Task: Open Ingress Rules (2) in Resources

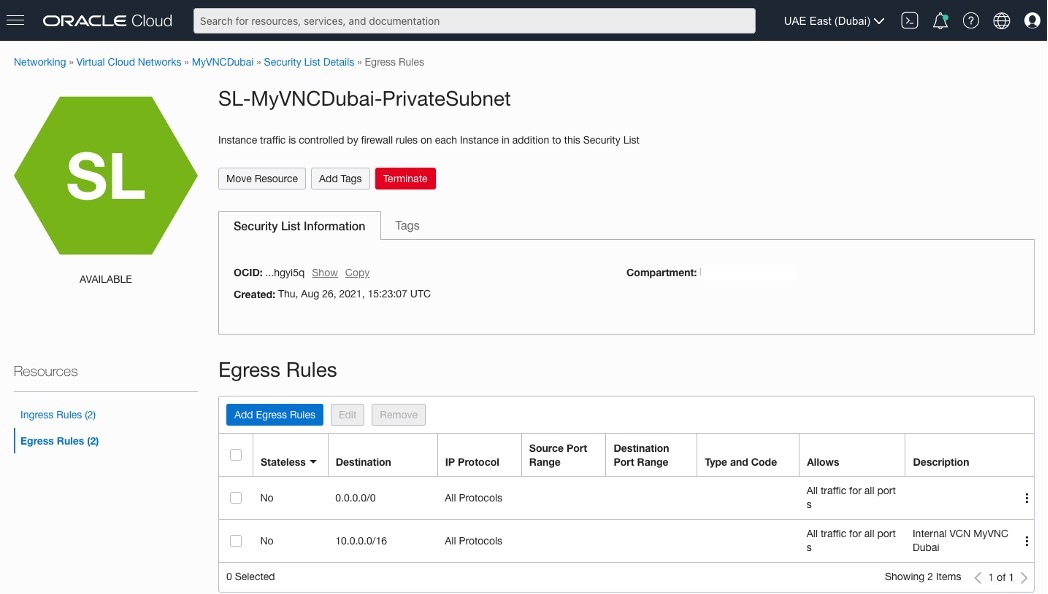Action: [x=58, y=415]
